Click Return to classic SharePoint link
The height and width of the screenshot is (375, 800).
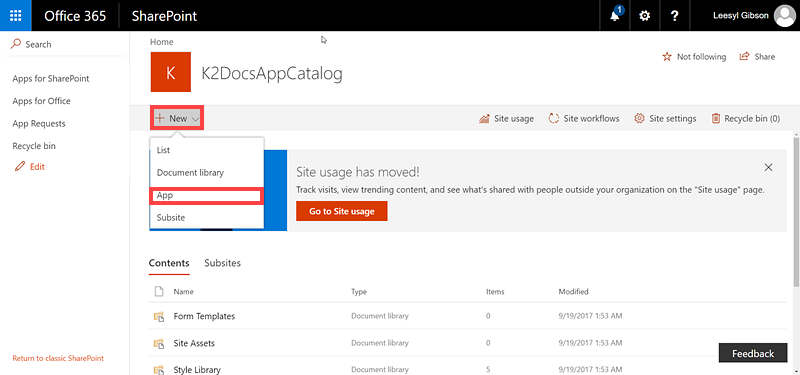58,358
